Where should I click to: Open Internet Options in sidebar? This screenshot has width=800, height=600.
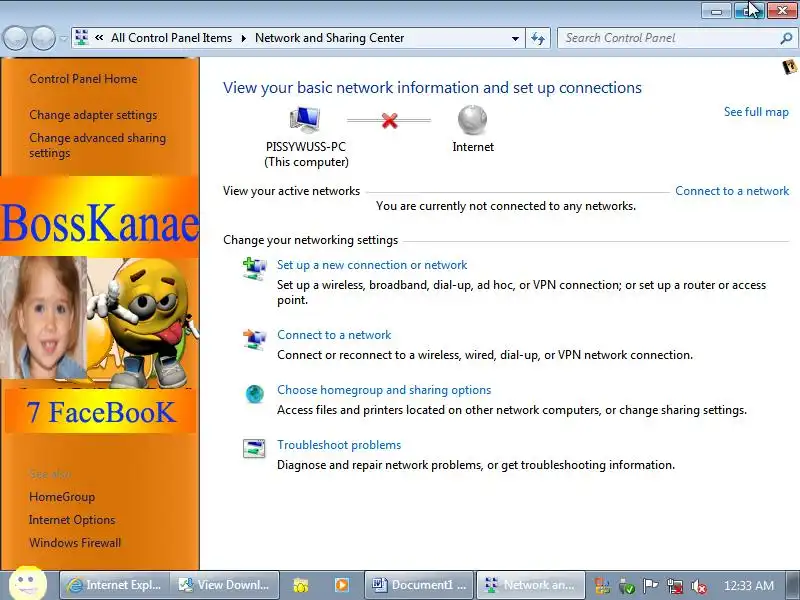pos(72,520)
